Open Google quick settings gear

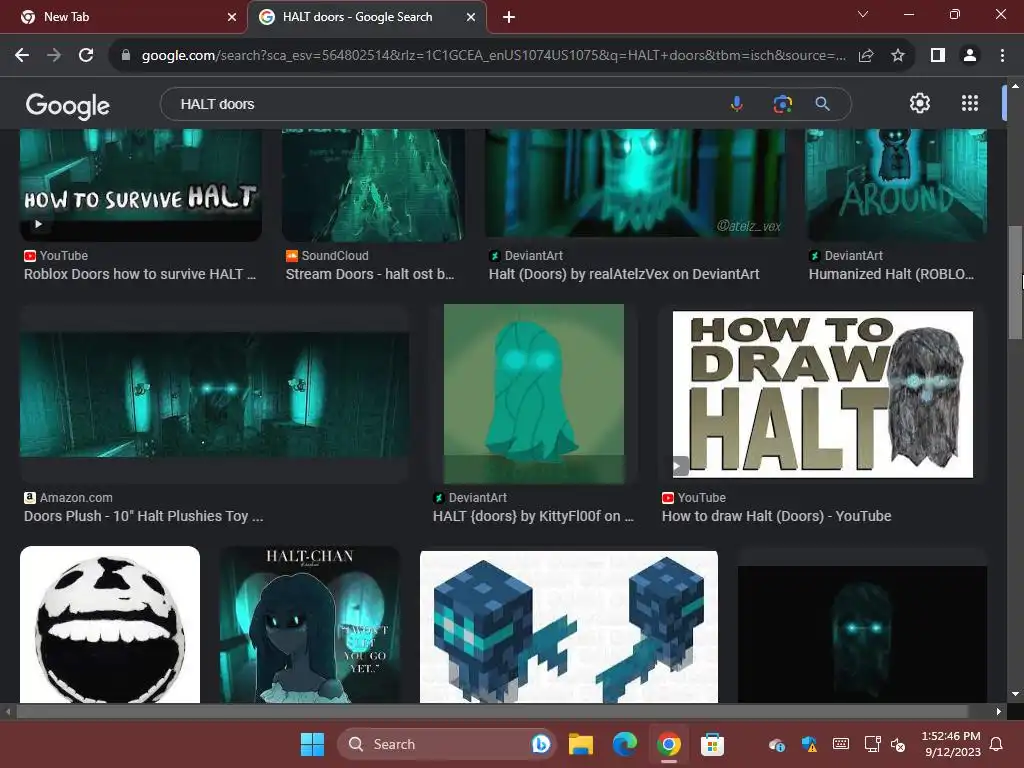click(920, 103)
